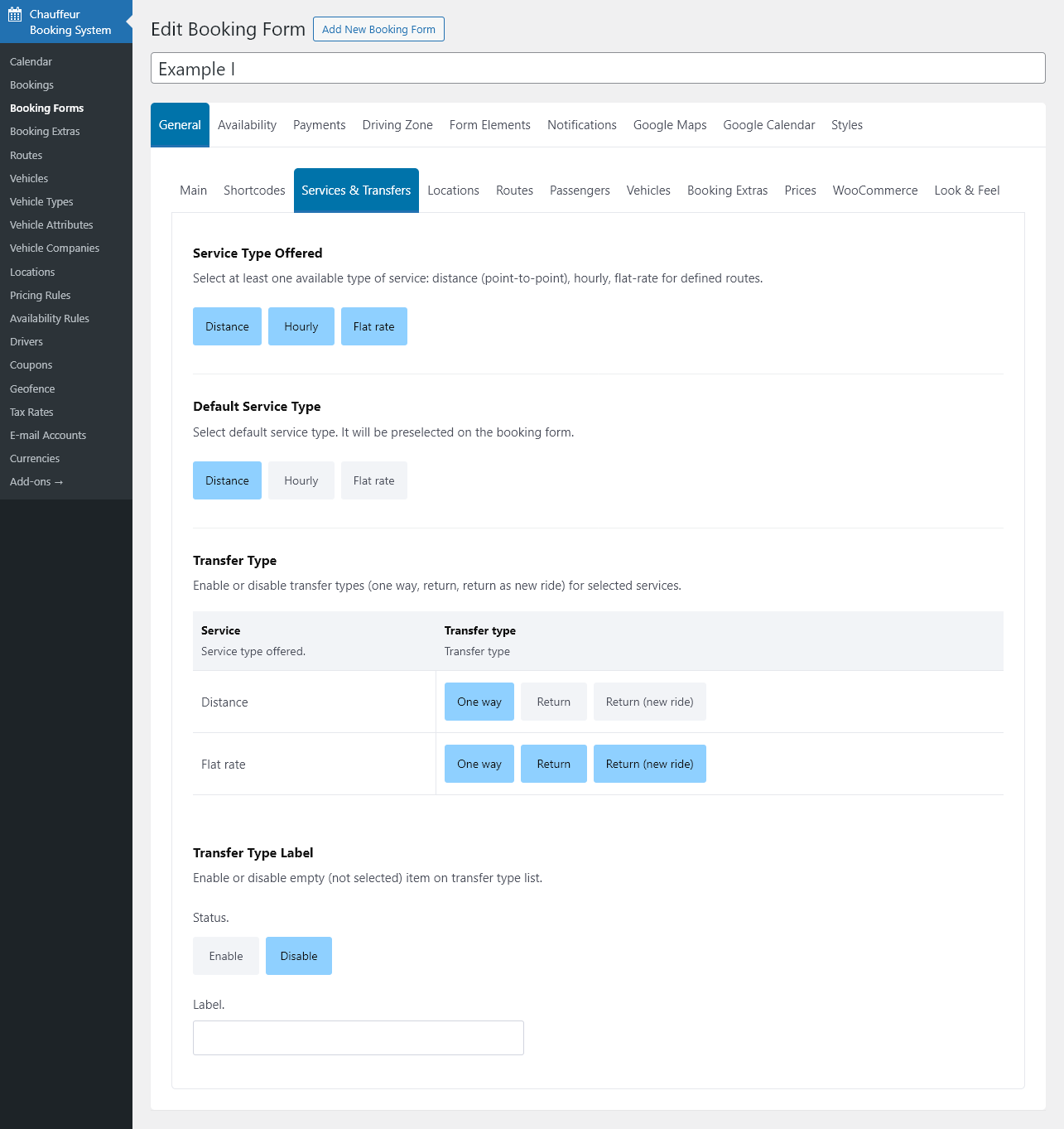The height and width of the screenshot is (1129, 1064).
Task: Enable the Transfer Type Label status
Action: pyautogui.click(x=225, y=956)
